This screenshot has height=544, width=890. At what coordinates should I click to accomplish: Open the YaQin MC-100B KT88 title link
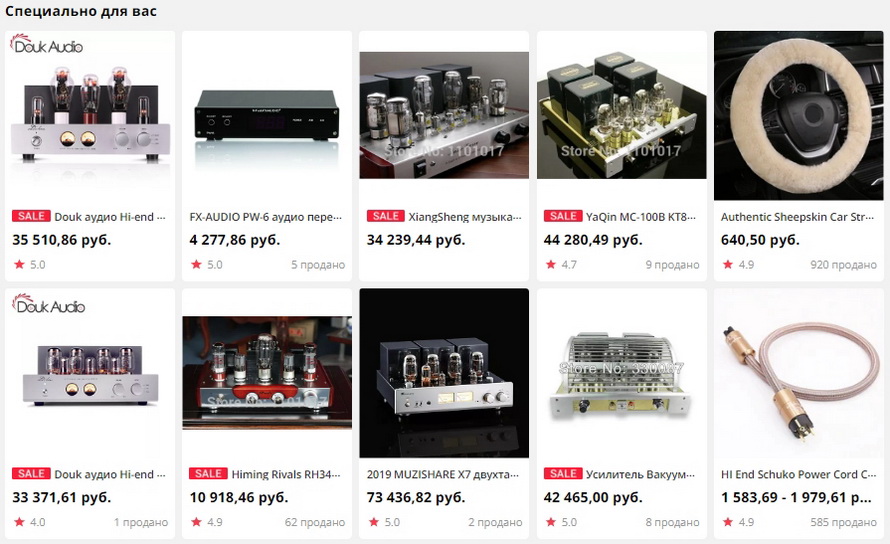tap(641, 217)
